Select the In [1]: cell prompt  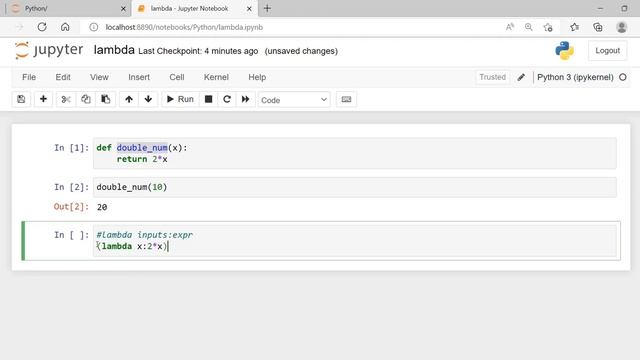[71, 148]
